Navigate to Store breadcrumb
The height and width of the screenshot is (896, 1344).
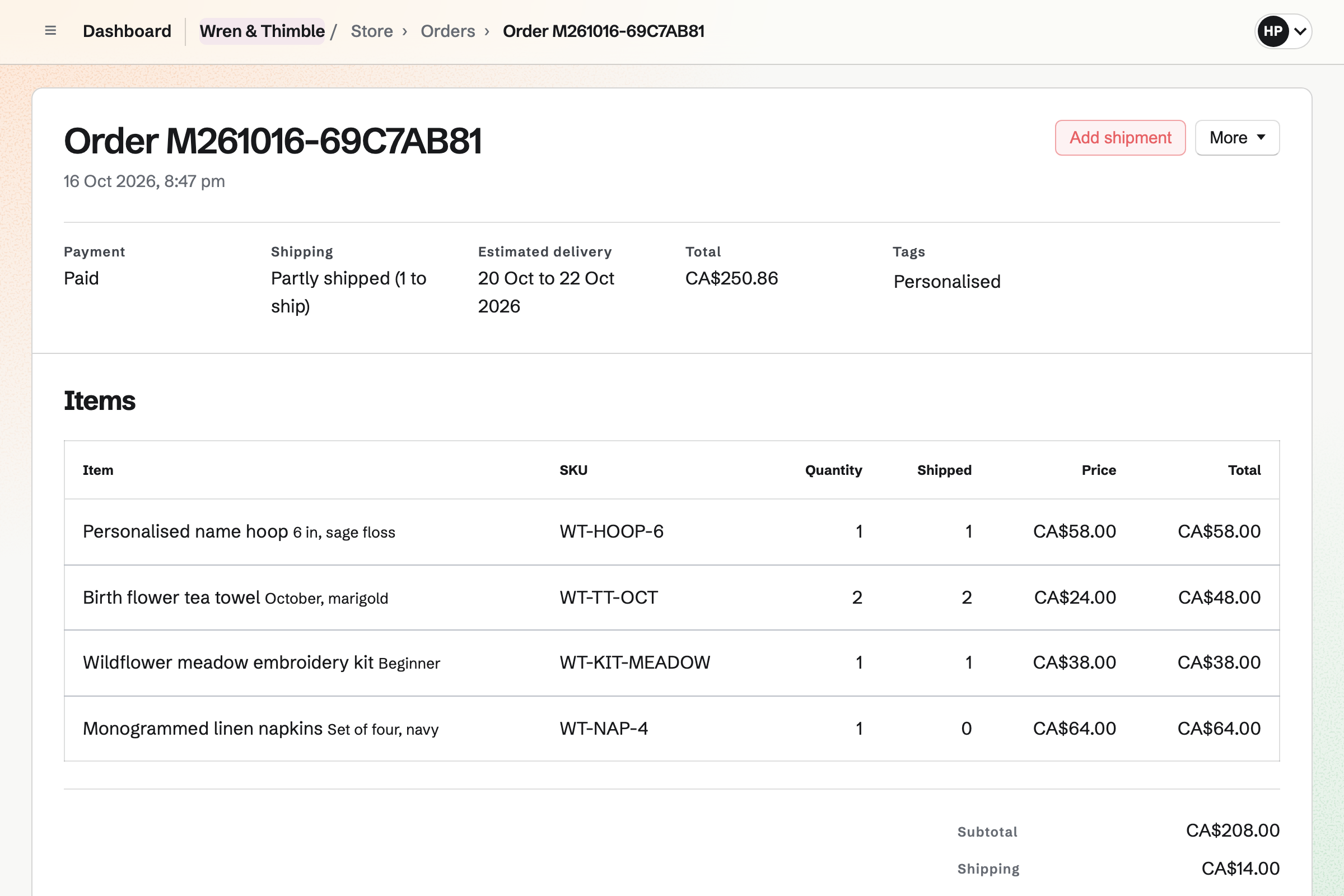click(372, 31)
